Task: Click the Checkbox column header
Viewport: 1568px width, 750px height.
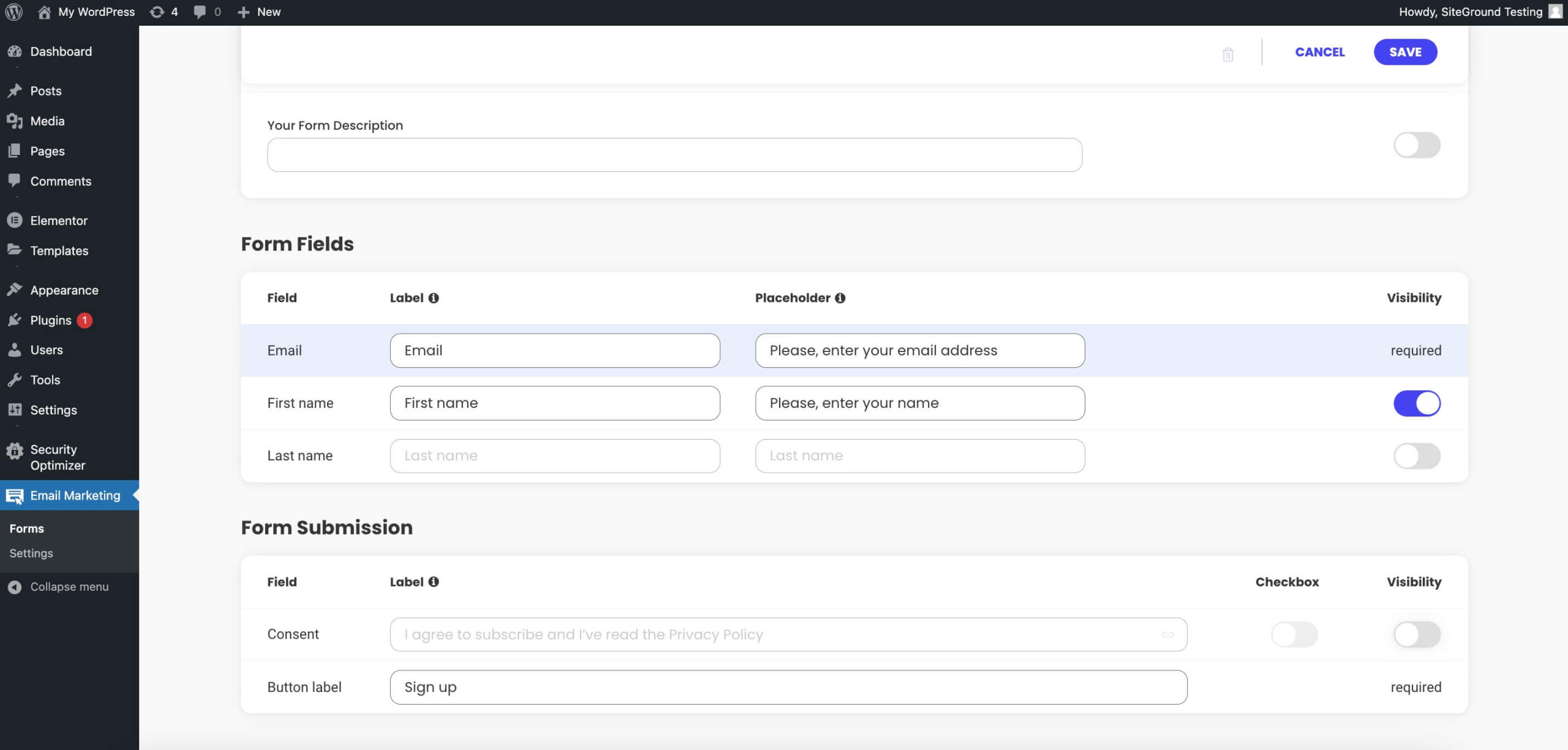Action: [1287, 582]
